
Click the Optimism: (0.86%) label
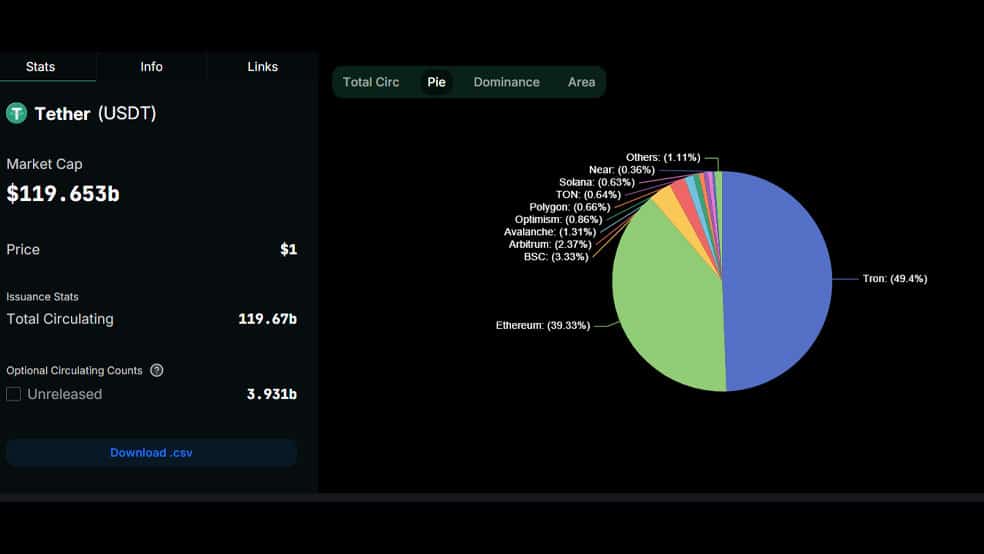(558, 219)
